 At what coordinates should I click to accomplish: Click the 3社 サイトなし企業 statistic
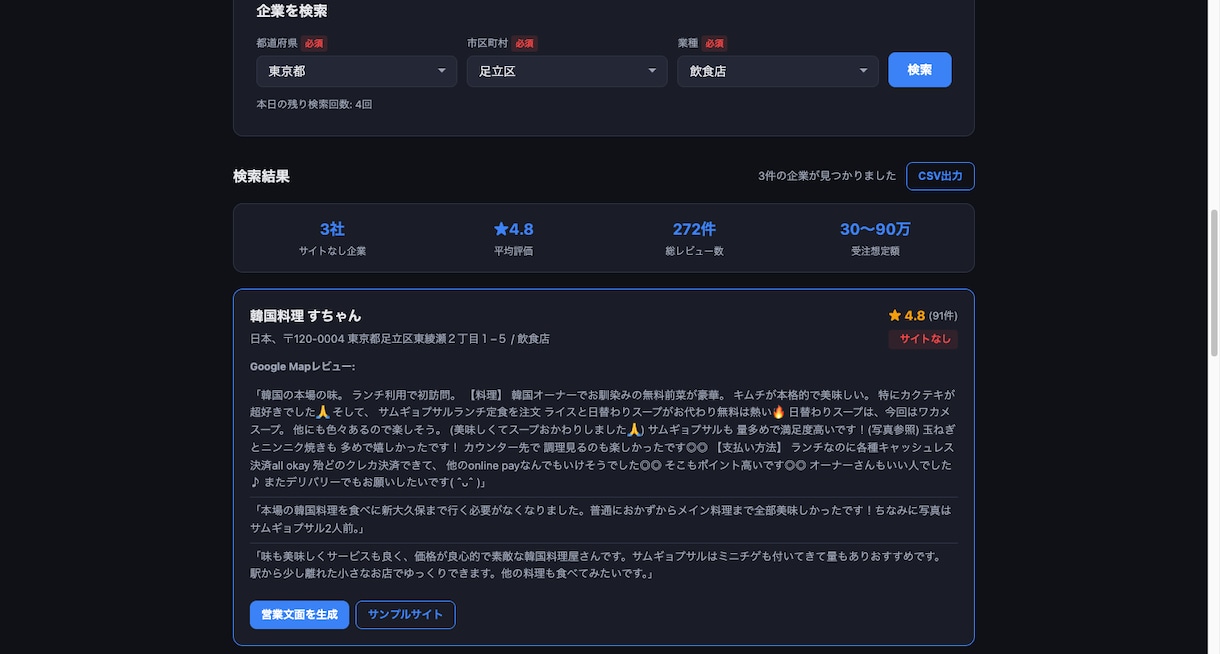pyautogui.click(x=332, y=238)
